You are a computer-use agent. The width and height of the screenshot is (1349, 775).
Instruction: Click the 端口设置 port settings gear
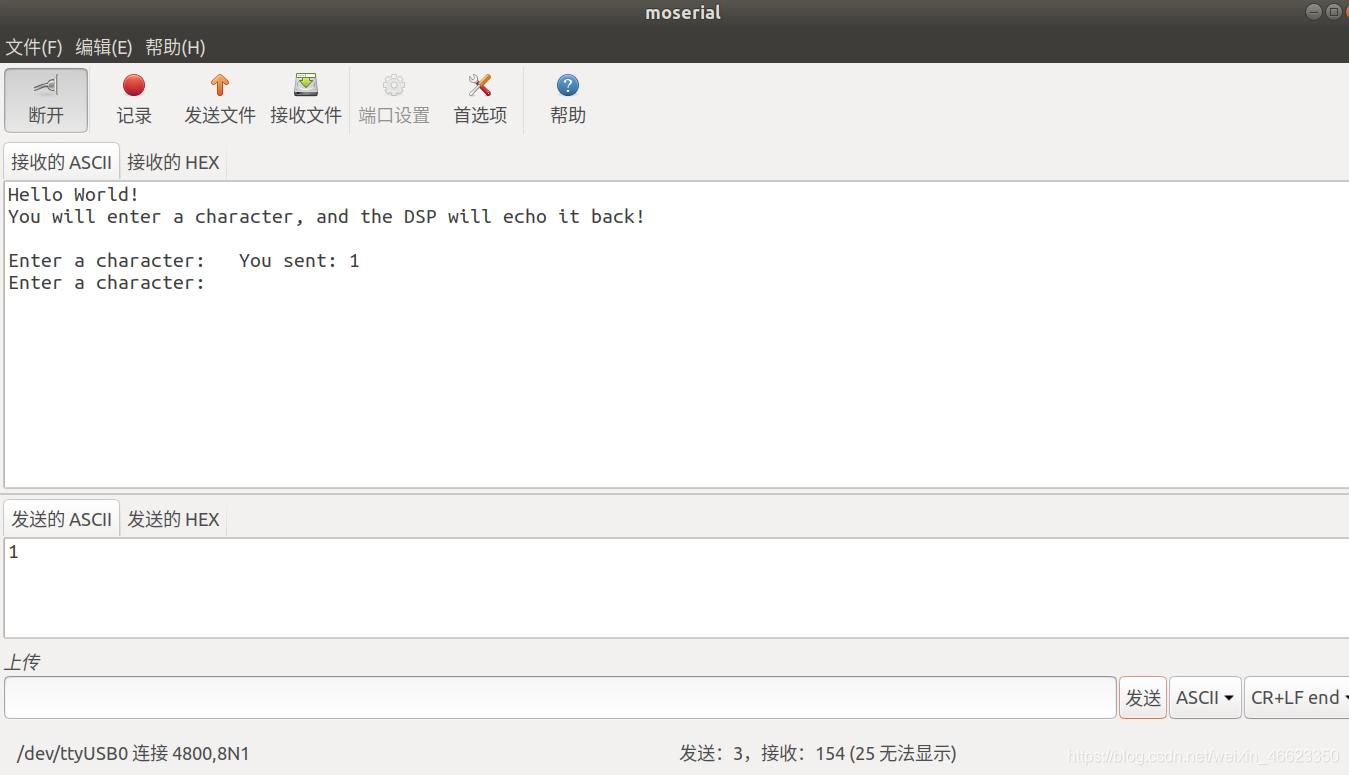[394, 100]
